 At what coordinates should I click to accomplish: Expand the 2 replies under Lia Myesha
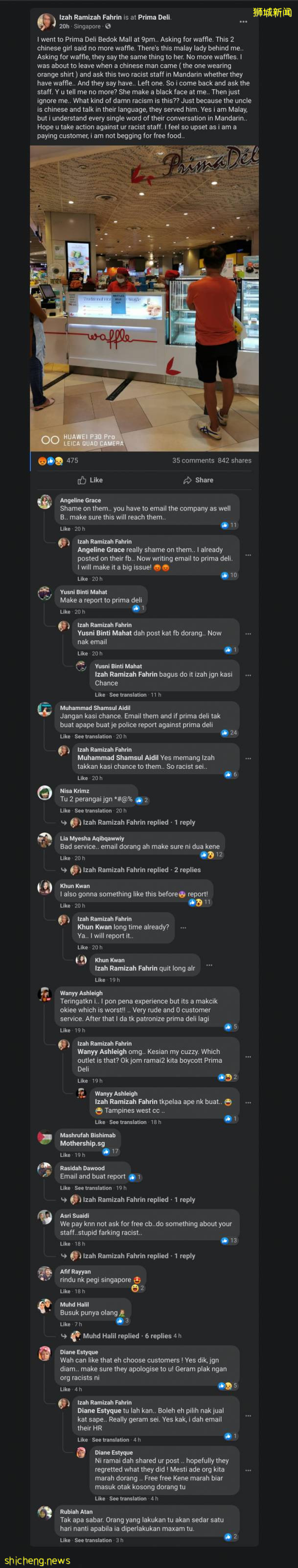(x=141, y=870)
